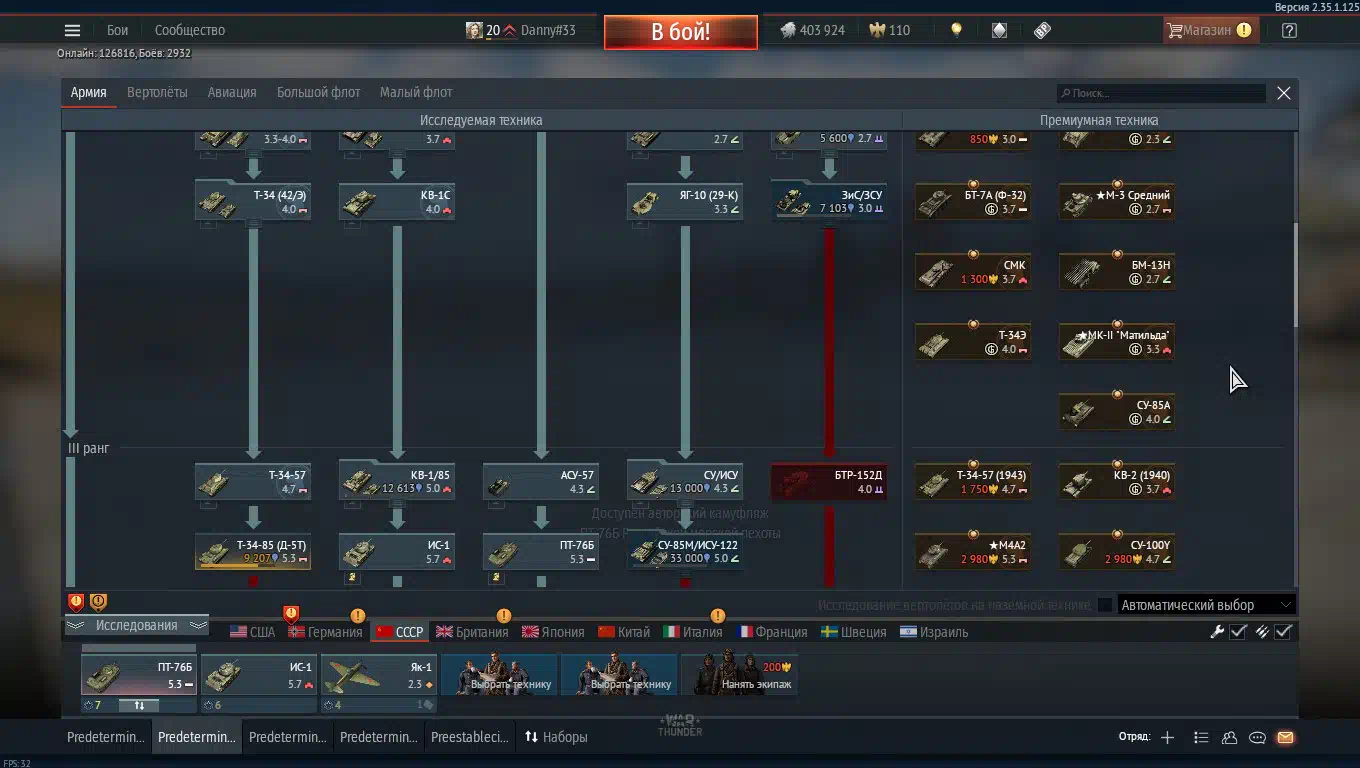Viewport: 1360px width, 768px height.
Task: Switch to the Малый флот tab
Action: tap(416, 92)
